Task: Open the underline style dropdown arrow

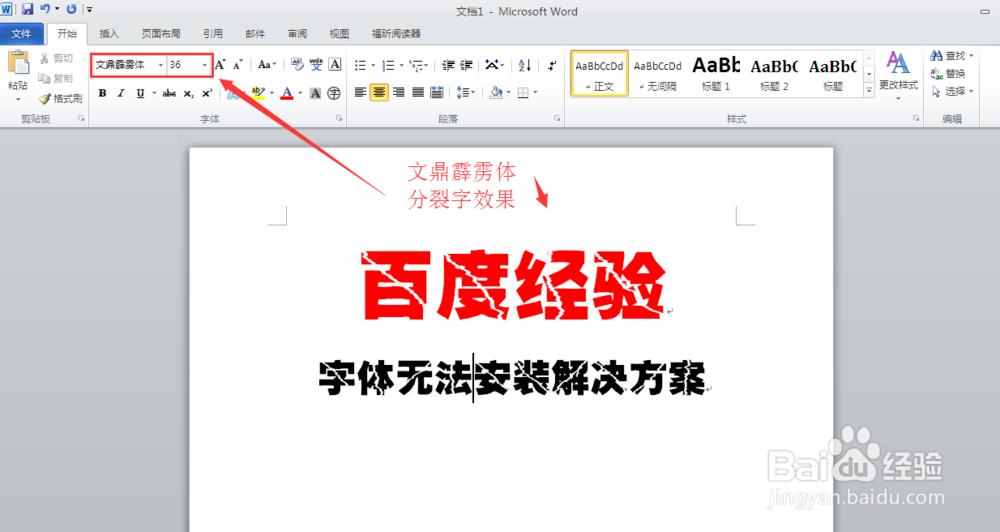Action: click(154, 93)
